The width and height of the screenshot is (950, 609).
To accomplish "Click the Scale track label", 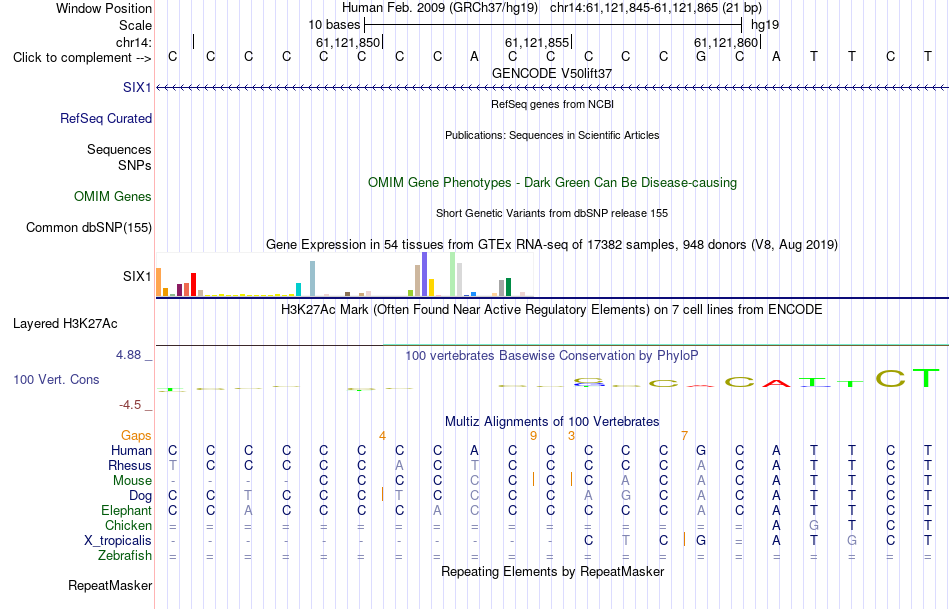I will point(135,25).
